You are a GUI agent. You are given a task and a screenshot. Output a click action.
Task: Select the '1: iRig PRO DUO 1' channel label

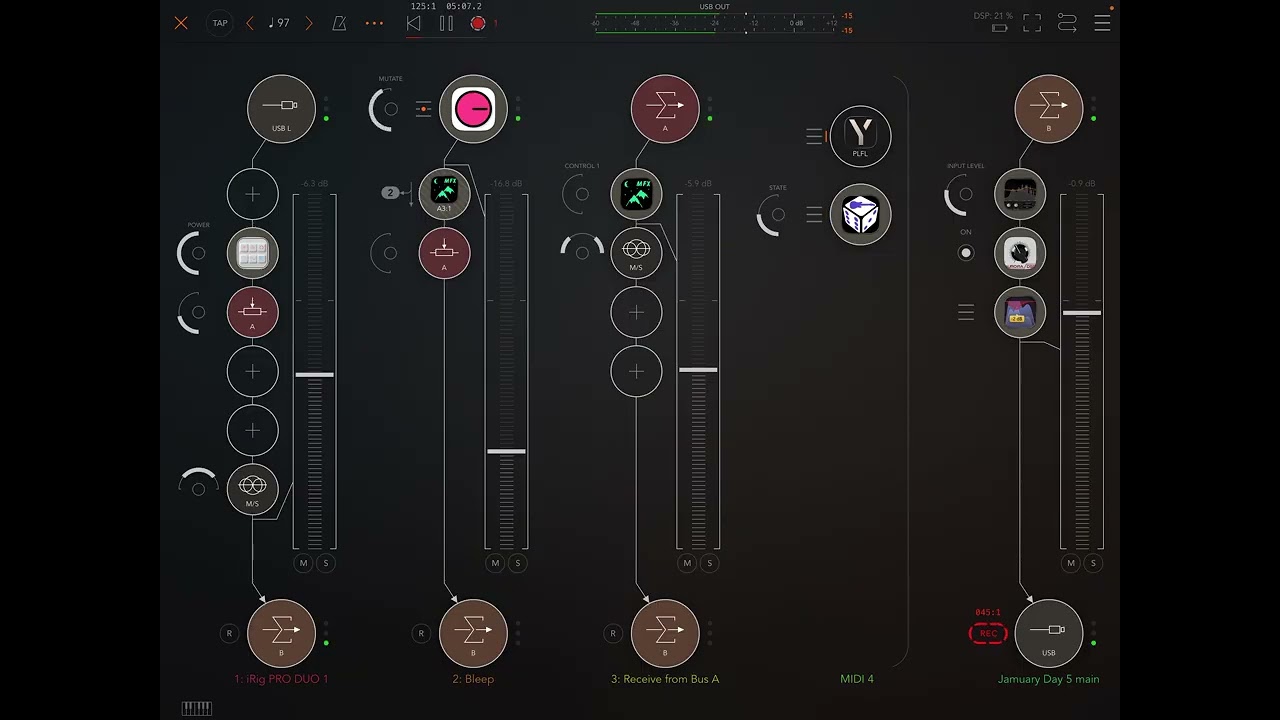[x=281, y=679]
